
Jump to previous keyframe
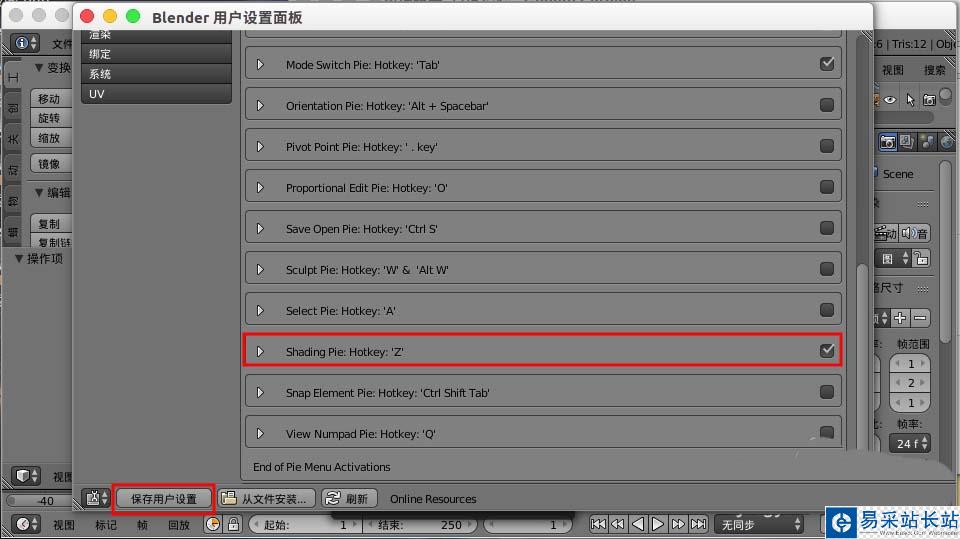(618, 524)
